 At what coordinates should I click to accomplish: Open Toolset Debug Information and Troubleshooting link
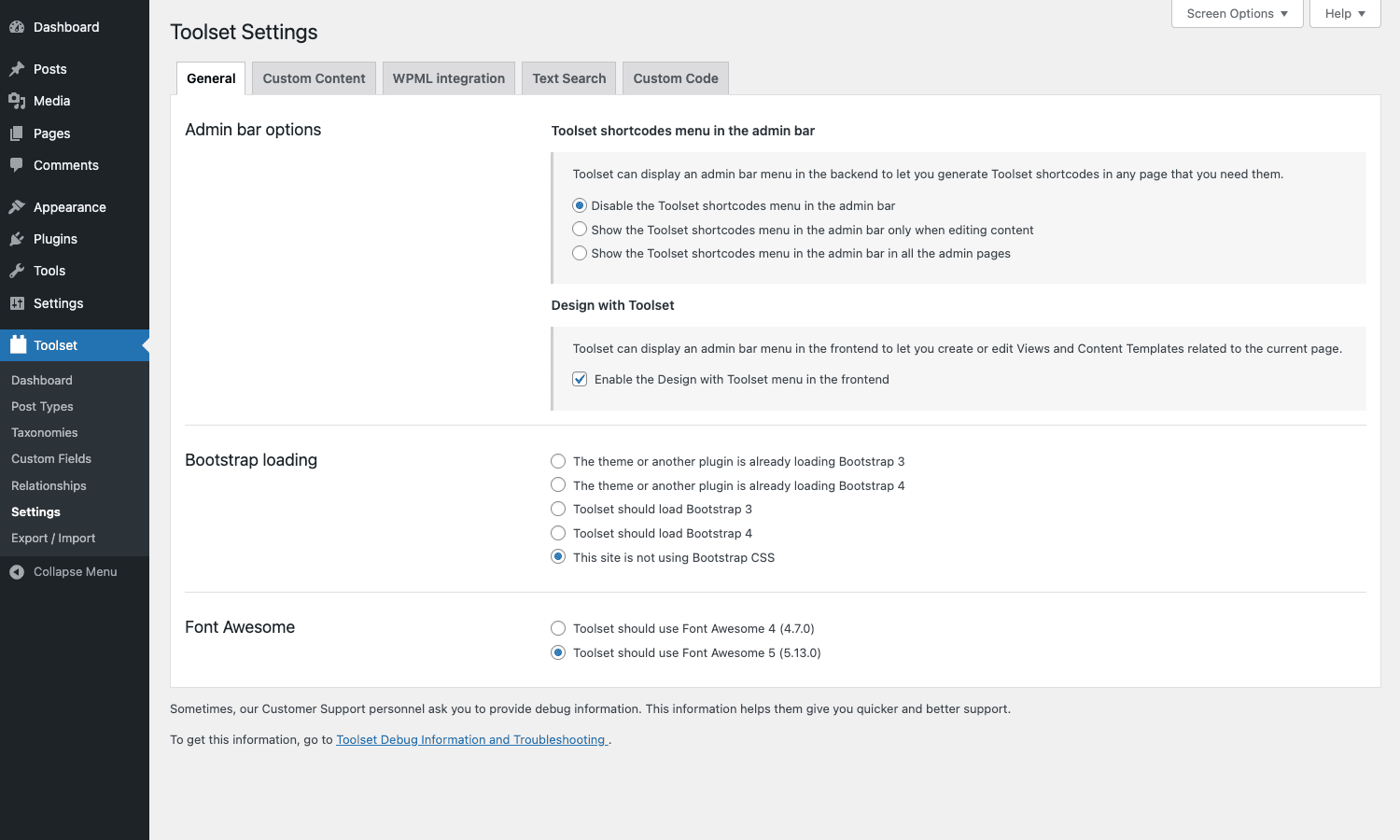pyautogui.click(x=472, y=739)
